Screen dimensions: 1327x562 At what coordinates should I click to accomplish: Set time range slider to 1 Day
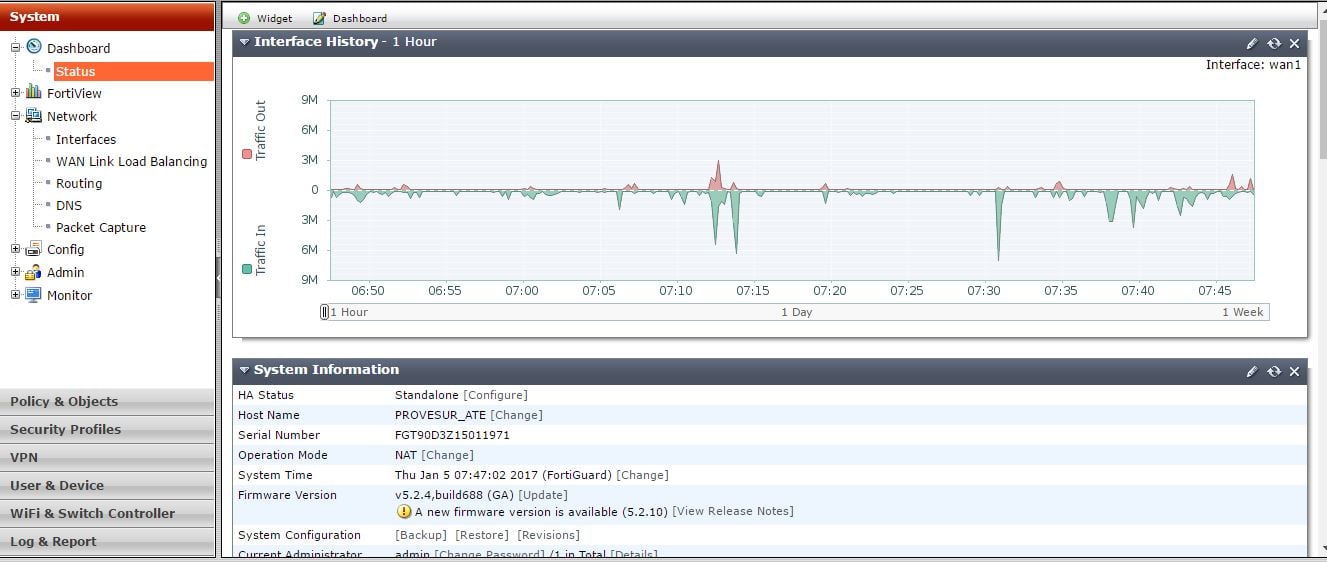796,312
